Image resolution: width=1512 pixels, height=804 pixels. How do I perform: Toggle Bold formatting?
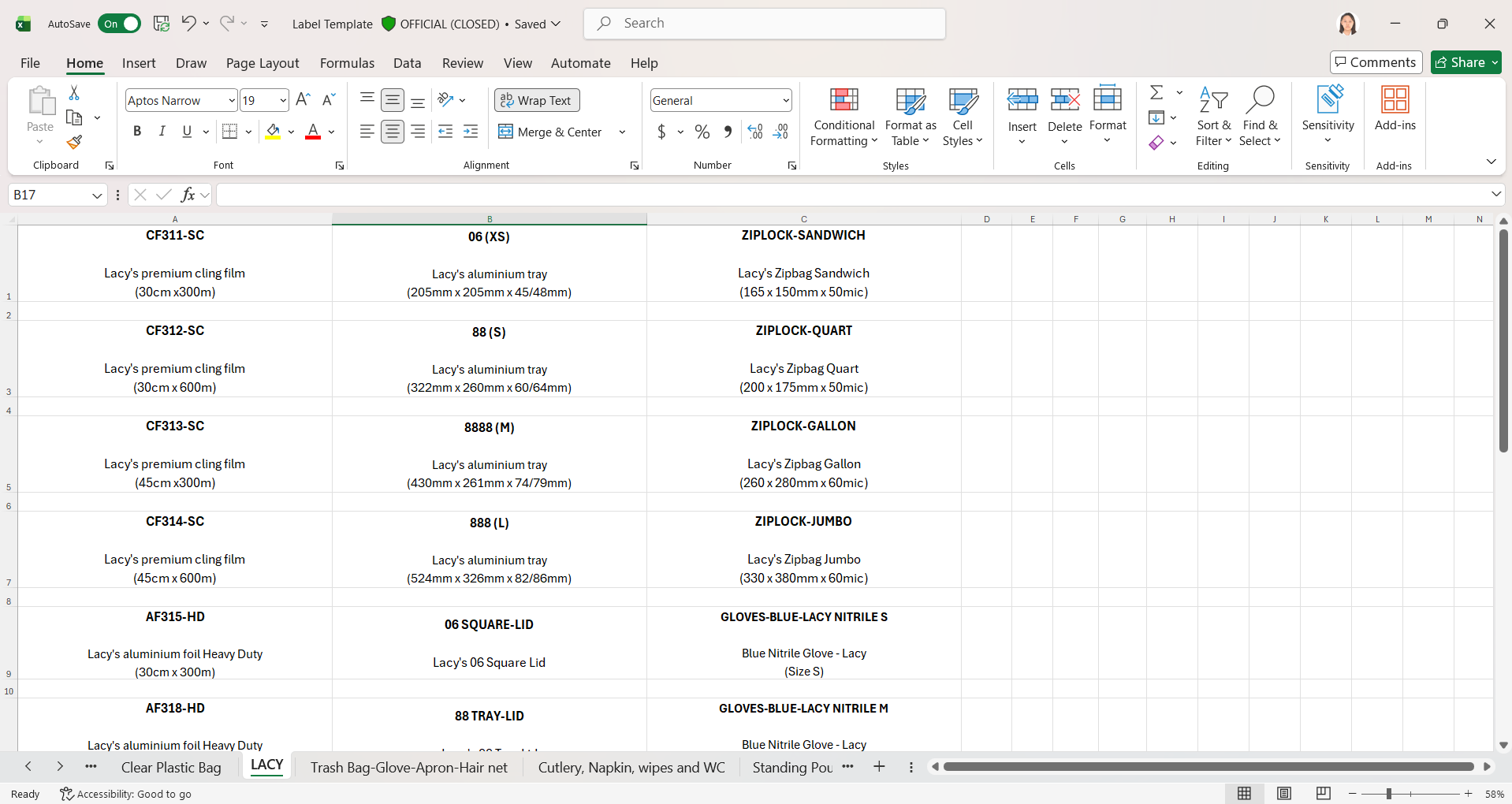click(137, 132)
